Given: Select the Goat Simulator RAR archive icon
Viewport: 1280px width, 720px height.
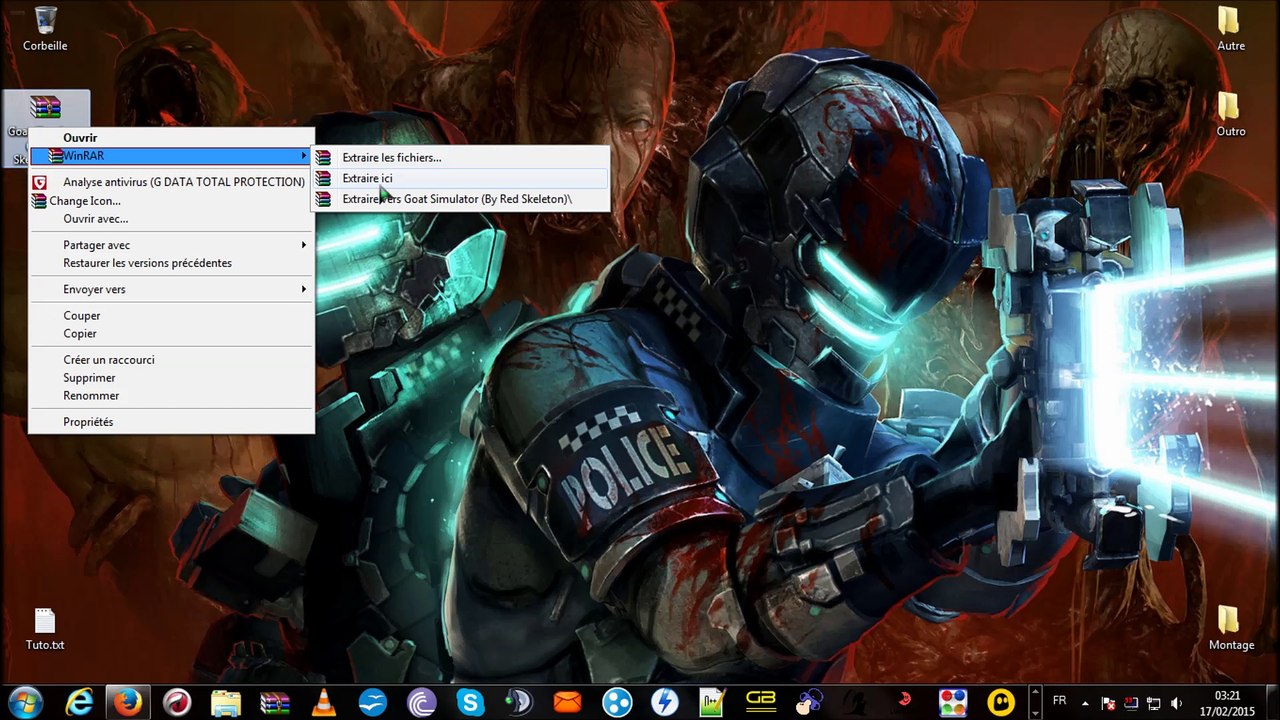Looking at the screenshot, I should tap(45, 108).
